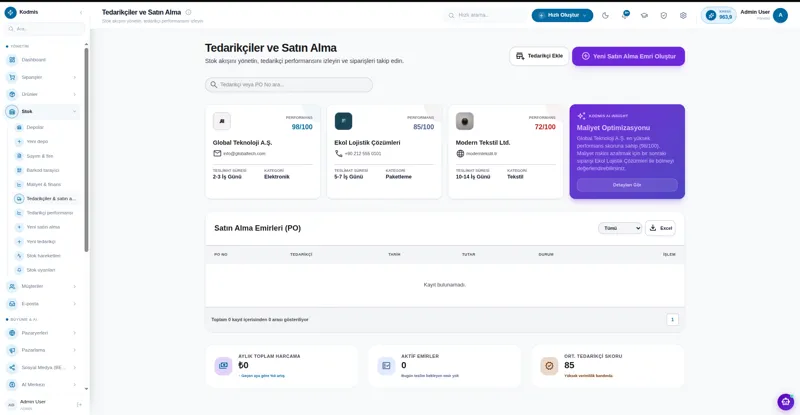The height and width of the screenshot is (415, 800).
Task: Expand the Müşteriler menu chevron
Action: click(x=74, y=286)
